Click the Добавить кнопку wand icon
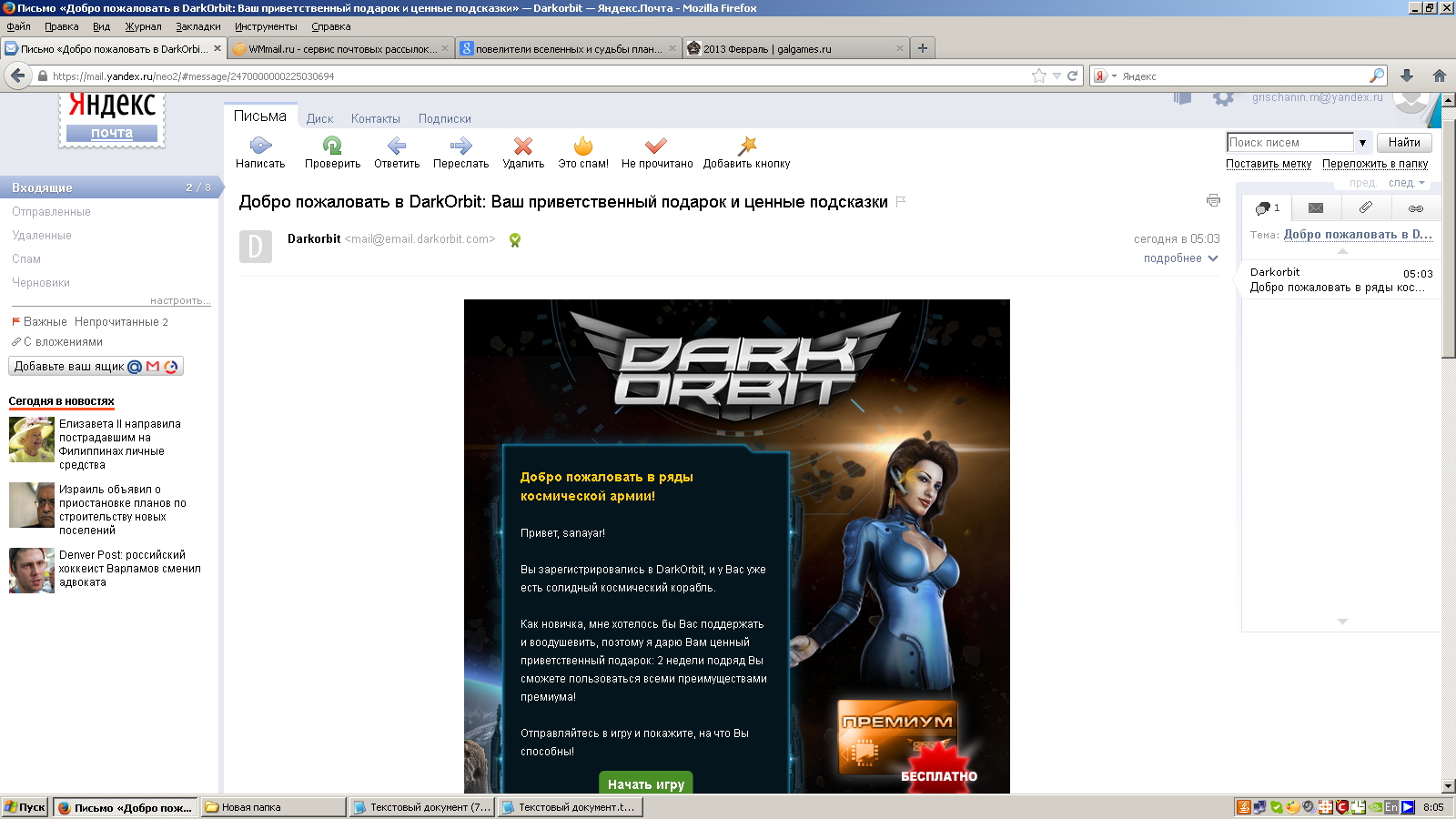Screen dimensions: 1456x819 pos(747,146)
